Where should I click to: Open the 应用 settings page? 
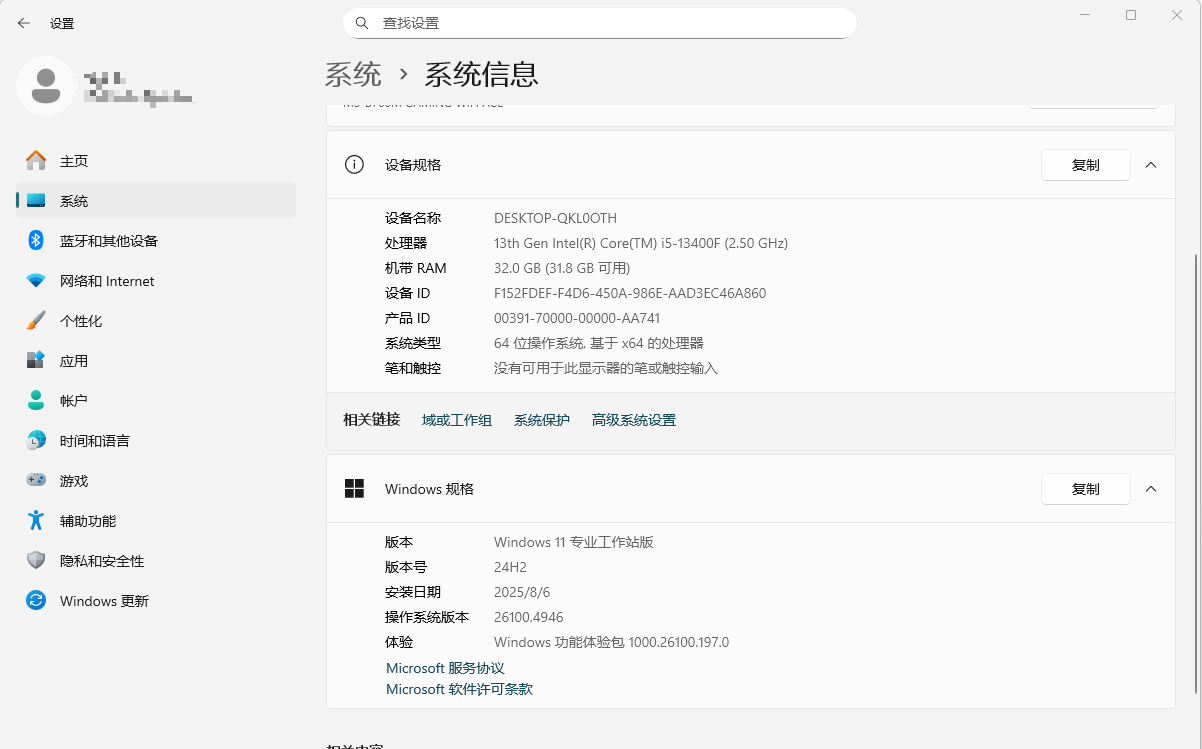point(156,361)
